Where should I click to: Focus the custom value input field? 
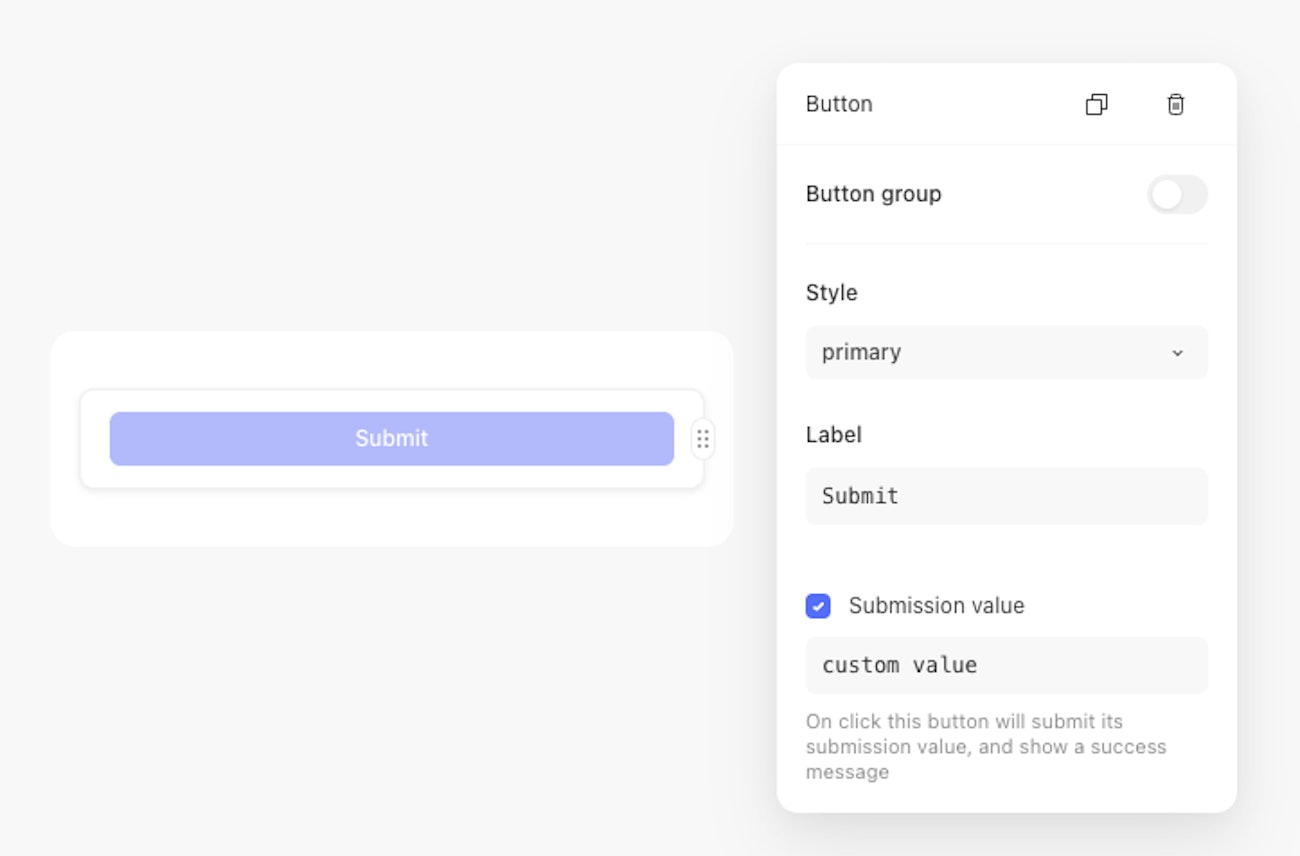coord(1006,665)
